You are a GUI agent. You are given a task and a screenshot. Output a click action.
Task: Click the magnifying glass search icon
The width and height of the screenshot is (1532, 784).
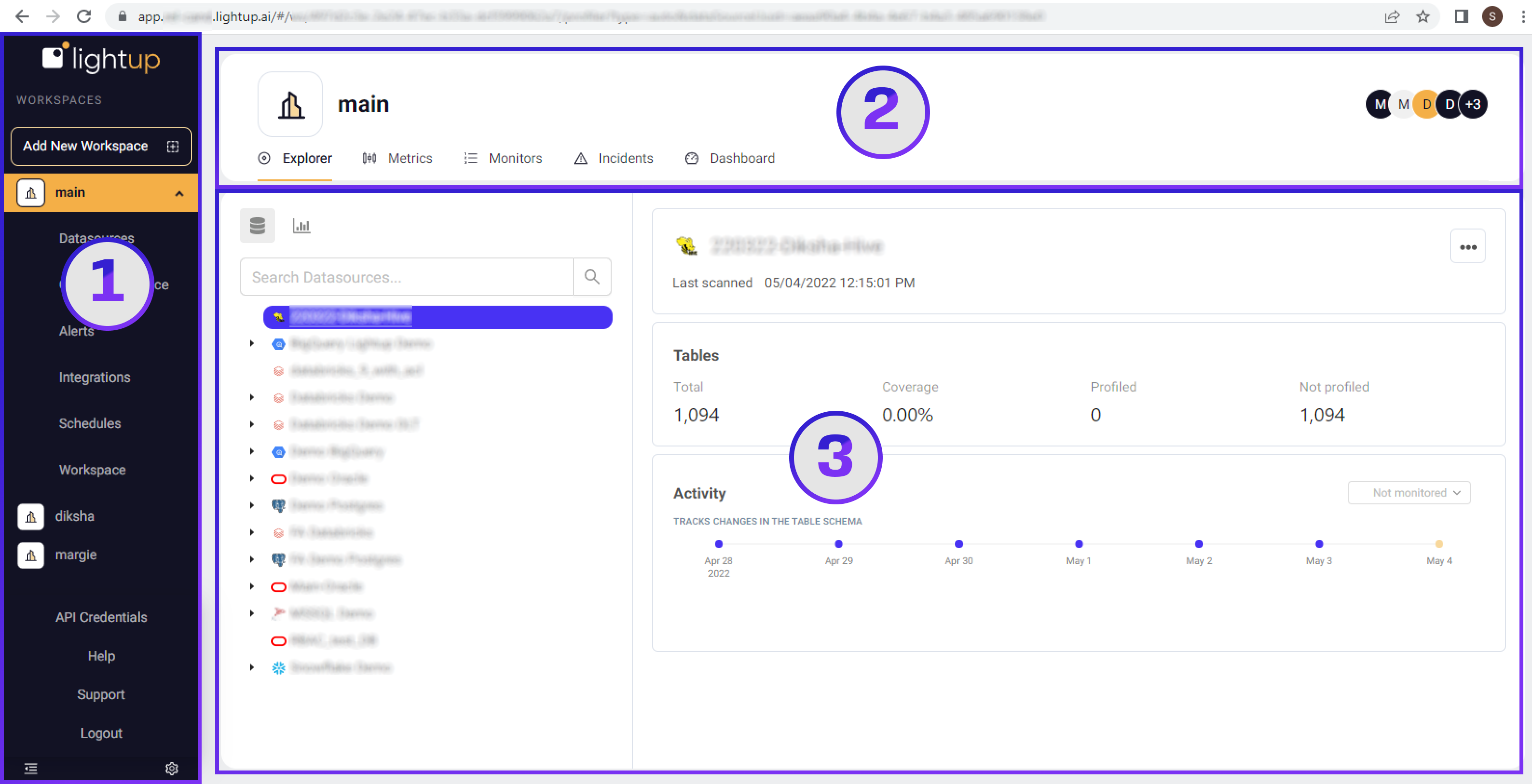click(x=591, y=276)
